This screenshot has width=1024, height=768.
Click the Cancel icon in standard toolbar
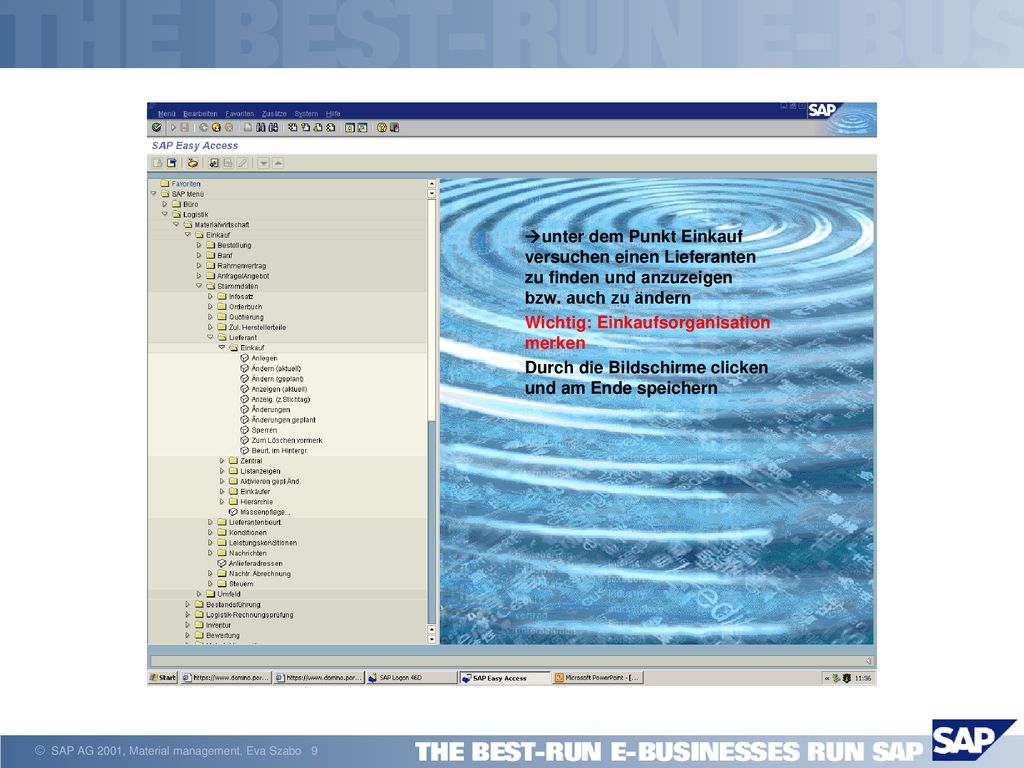(x=229, y=127)
